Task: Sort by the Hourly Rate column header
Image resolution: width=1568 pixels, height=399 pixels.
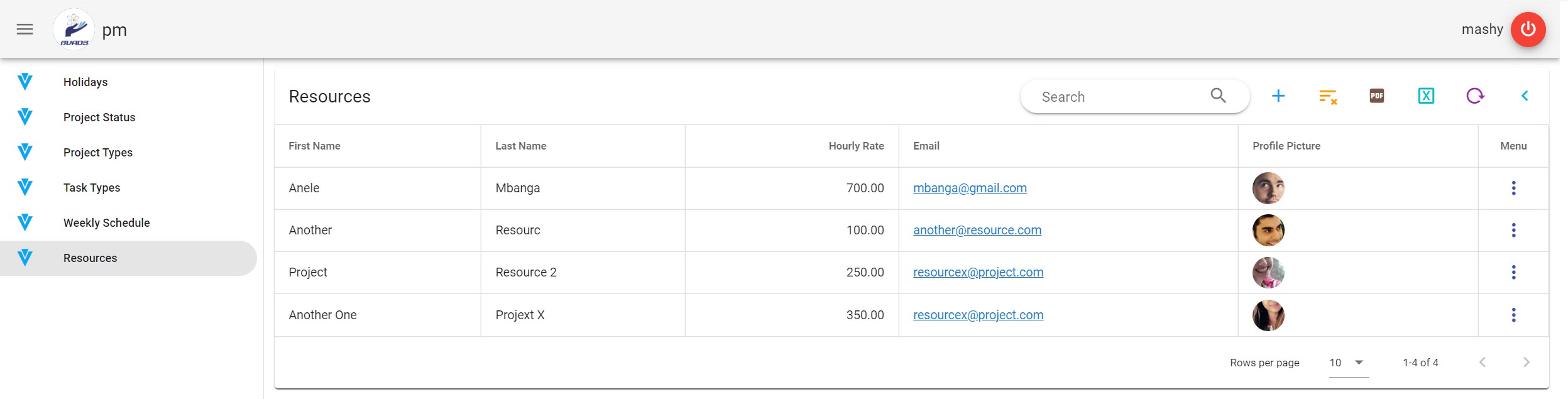Action: [x=855, y=146]
